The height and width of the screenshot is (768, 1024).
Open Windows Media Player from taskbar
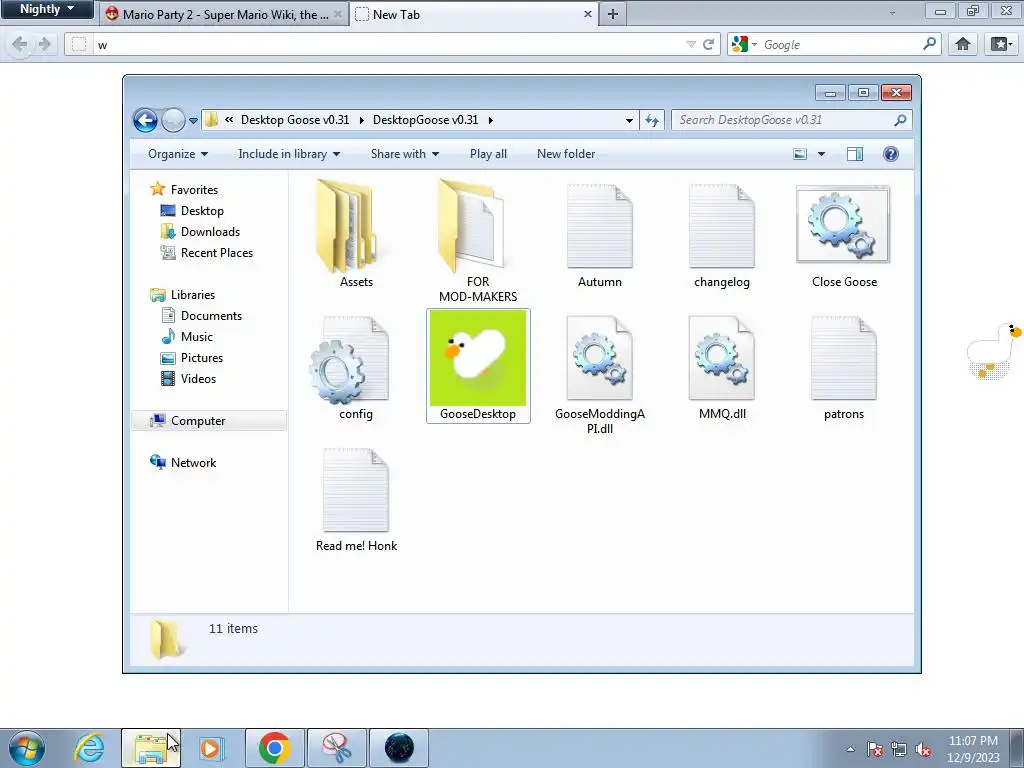coord(211,748)
